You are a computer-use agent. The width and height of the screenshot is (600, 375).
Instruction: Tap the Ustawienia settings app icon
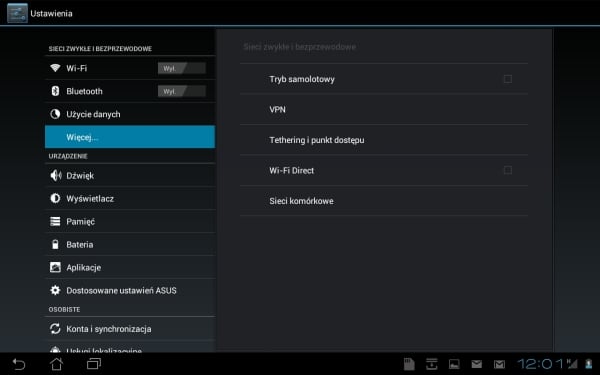(17, 13)
